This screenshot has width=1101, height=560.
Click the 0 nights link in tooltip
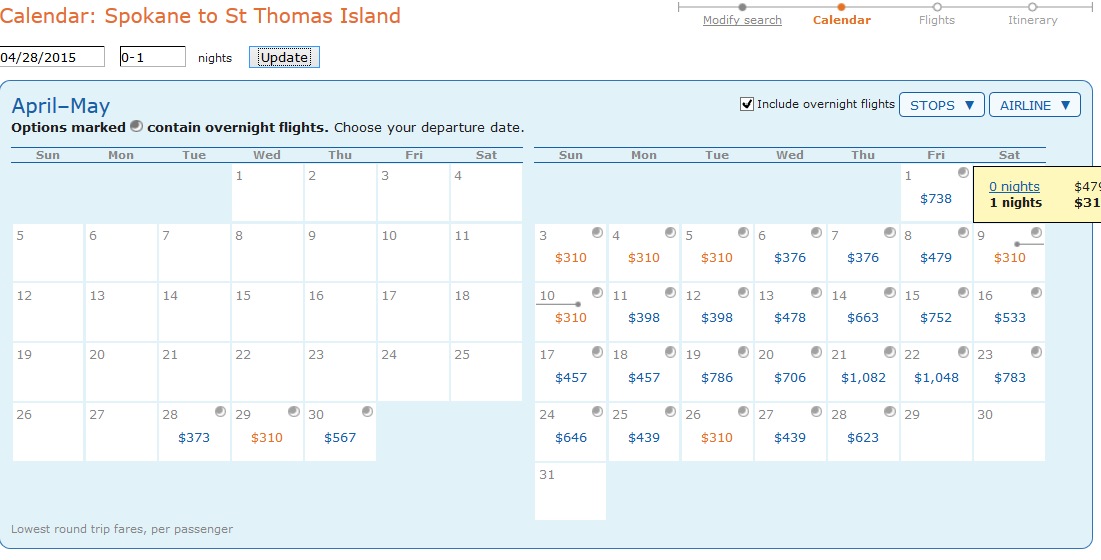pos(1014,187)
